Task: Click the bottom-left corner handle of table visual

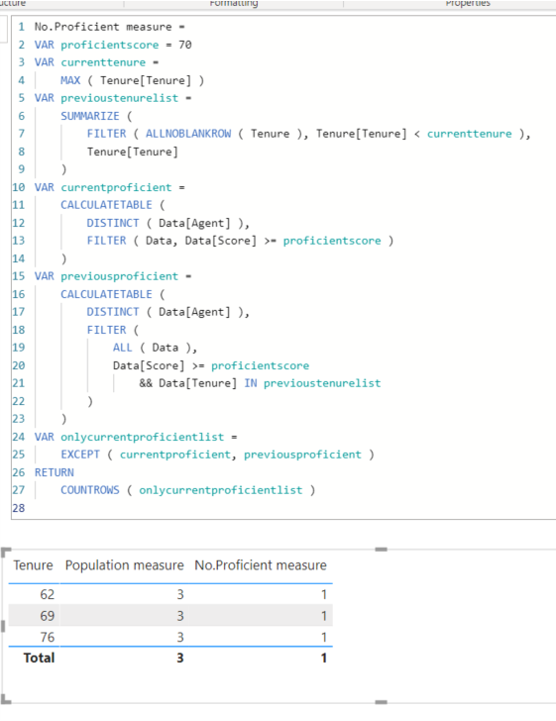Action: (x=6, y=699)
